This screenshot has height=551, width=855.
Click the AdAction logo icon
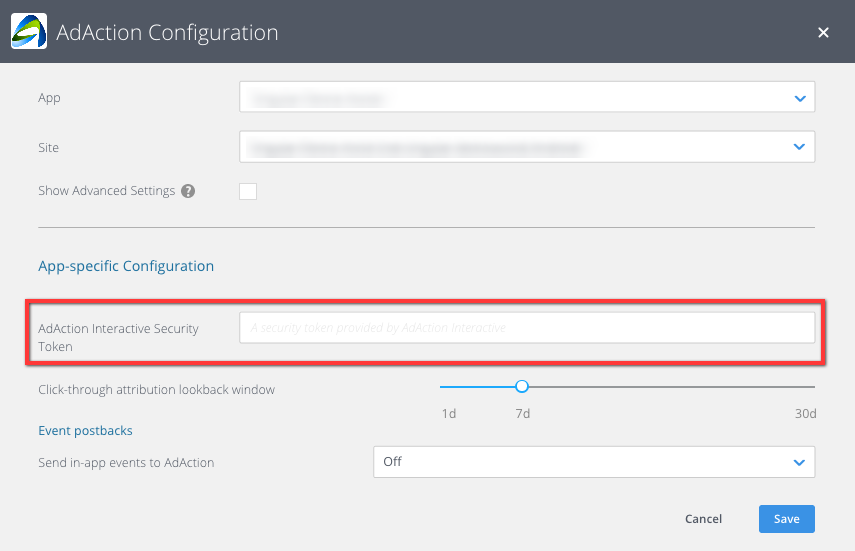click(x=29, y=32)
